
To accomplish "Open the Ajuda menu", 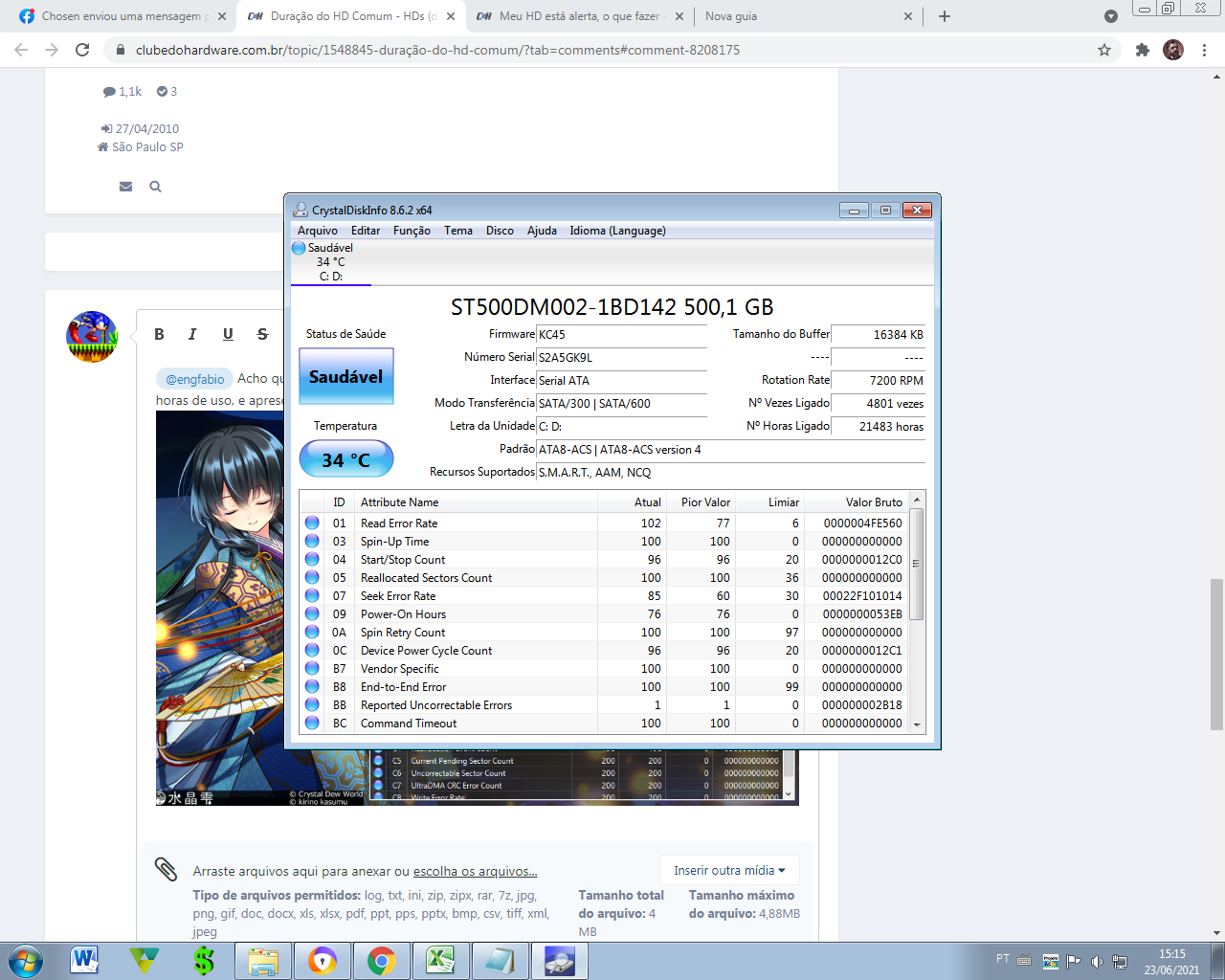I will click(x=542, y=231).
